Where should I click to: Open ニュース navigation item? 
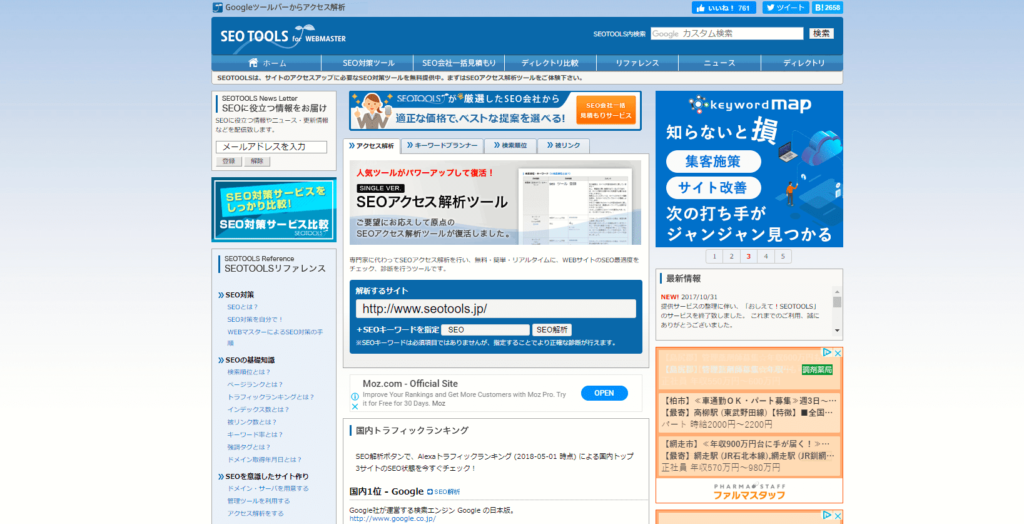point(720,63)
